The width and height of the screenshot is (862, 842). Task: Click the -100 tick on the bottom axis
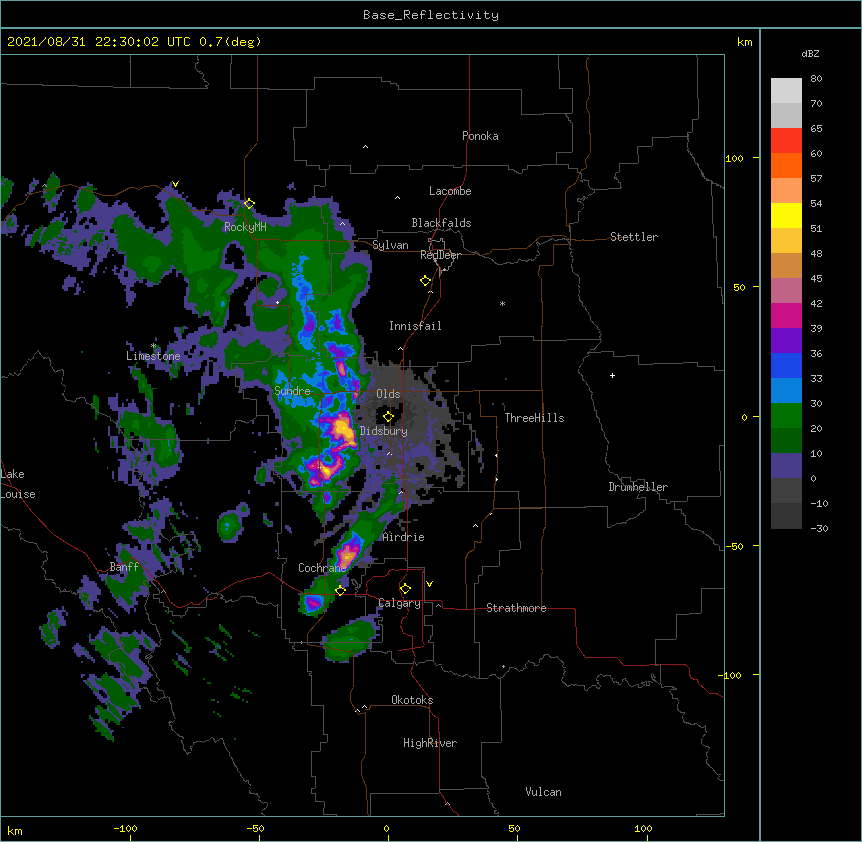[x=125, y=828]
